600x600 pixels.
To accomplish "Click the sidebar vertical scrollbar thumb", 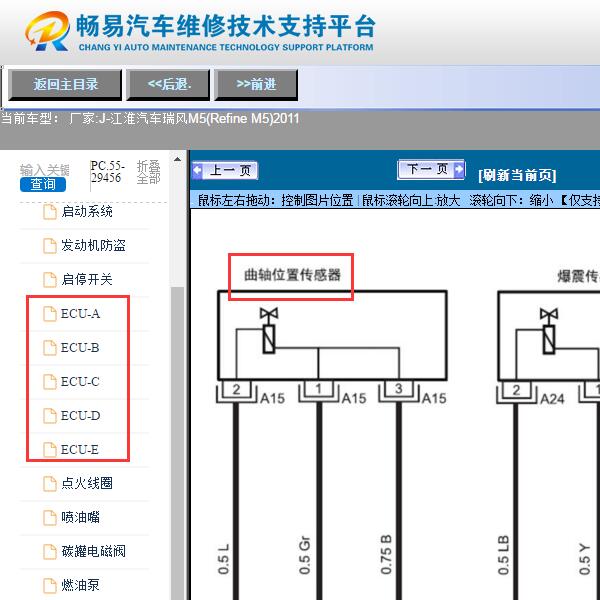I will tap(177, 442).
